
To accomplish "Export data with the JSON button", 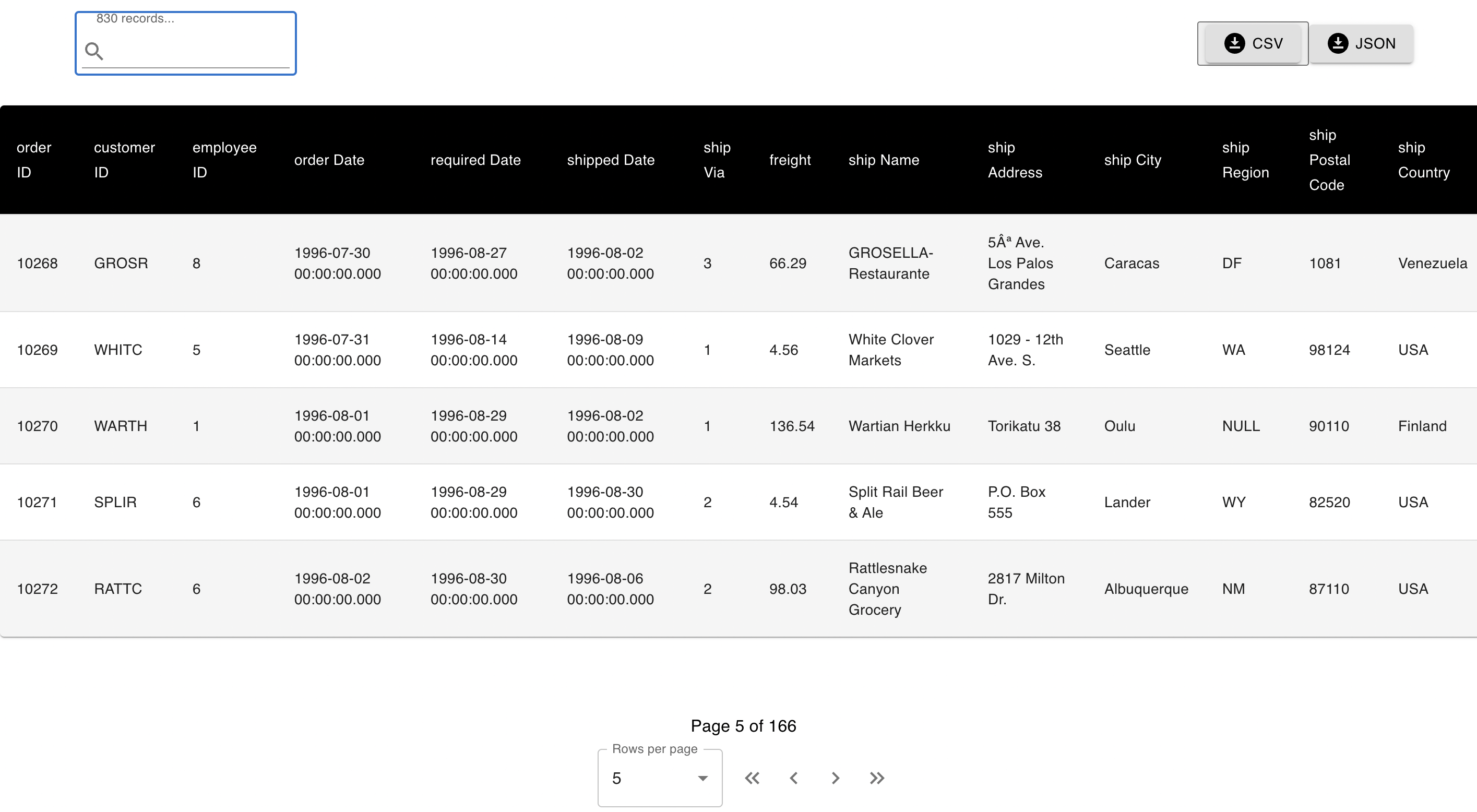I will [1361, 44].
